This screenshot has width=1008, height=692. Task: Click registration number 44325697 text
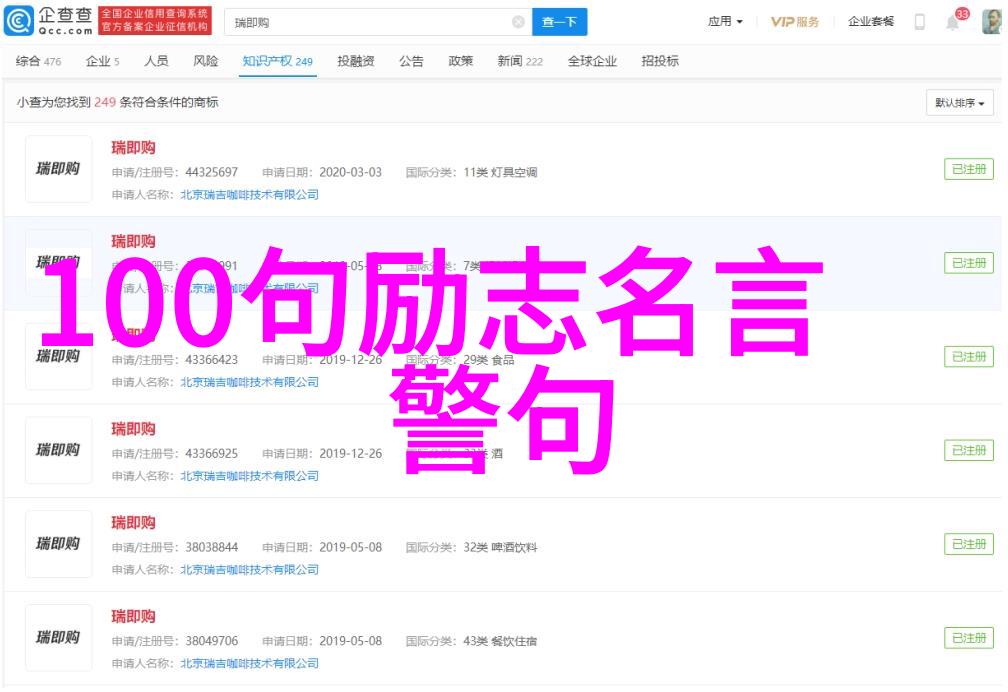(x=212, y=172)
